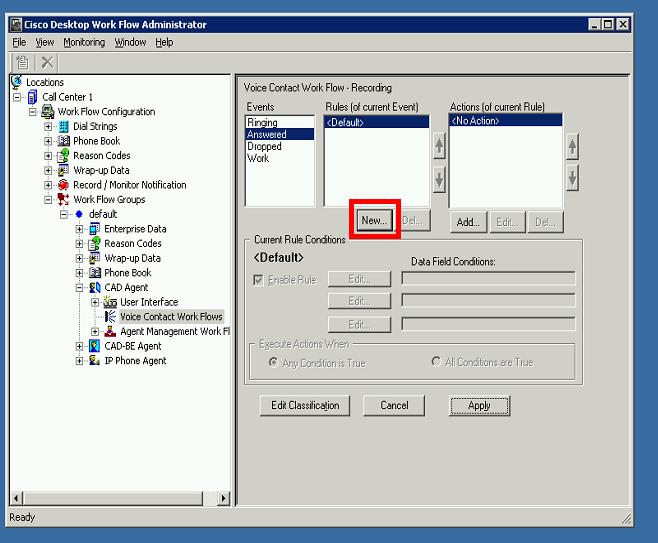Collapse the Call Center 1 node
This screenshot has height=543, width=658.
point(17,97)
